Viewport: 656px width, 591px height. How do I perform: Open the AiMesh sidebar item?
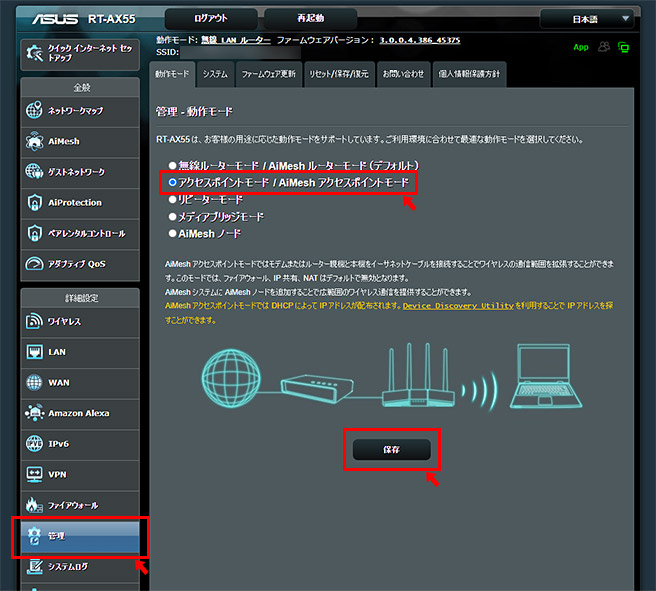[34, 141]
